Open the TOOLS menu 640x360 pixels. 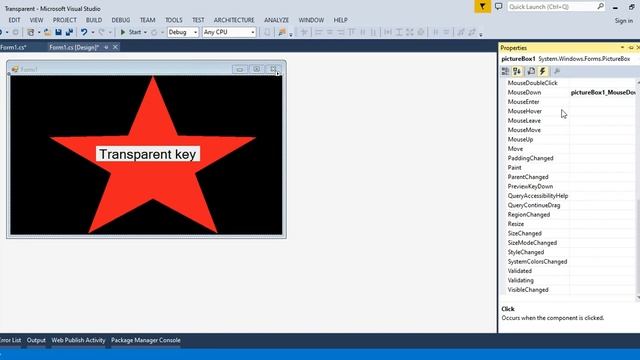click(x=173, y=20)
